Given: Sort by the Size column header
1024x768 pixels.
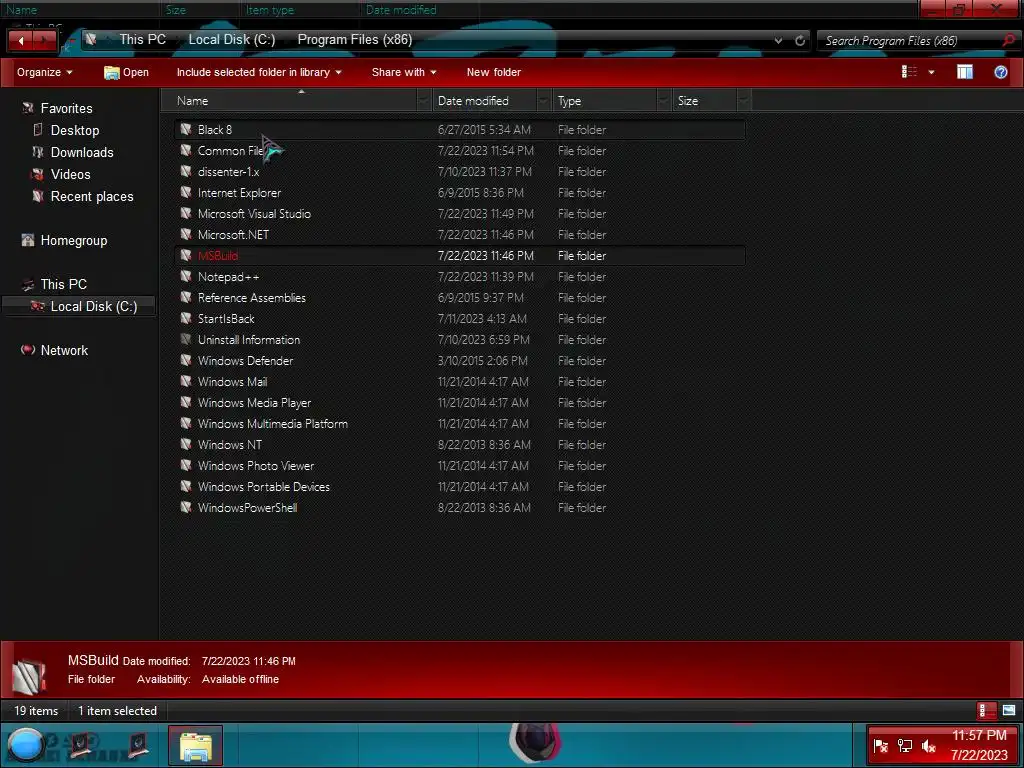Looking at the screenshot, I should click(704, 101).
